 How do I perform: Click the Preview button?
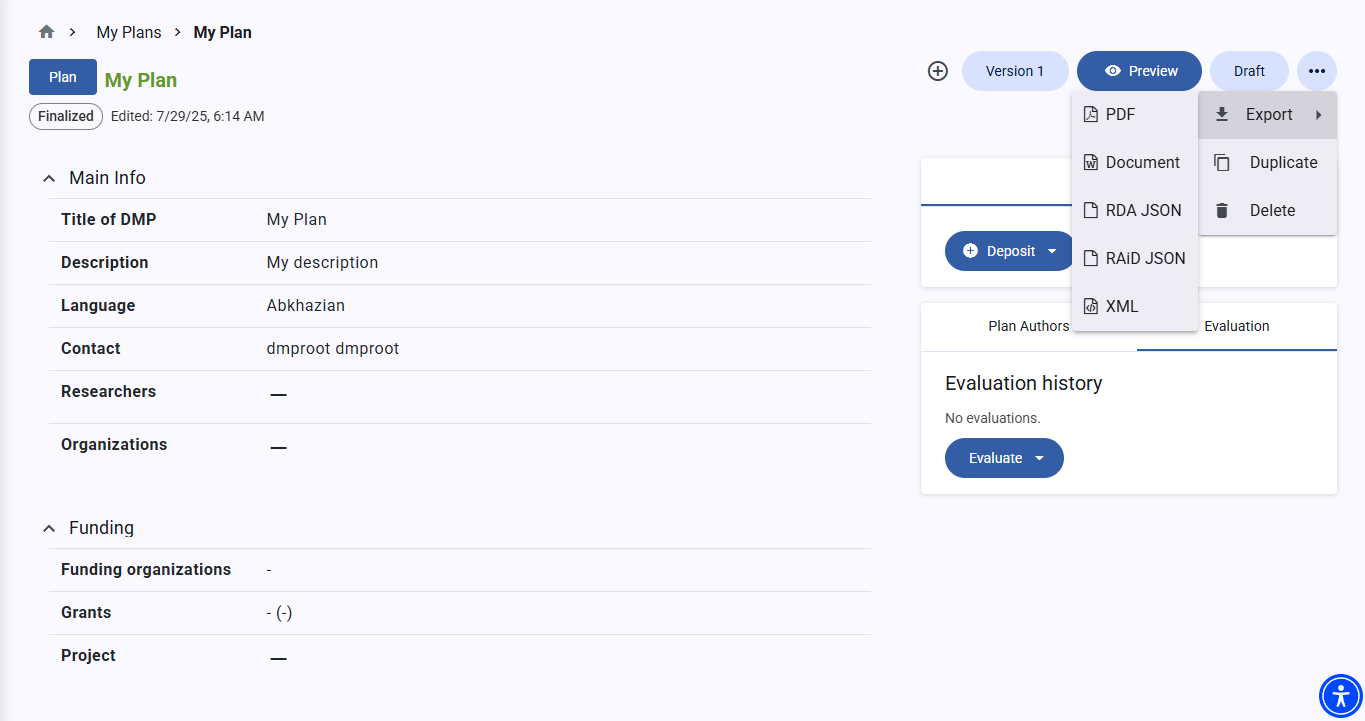pyautogui.click(x=1139, y=71)
